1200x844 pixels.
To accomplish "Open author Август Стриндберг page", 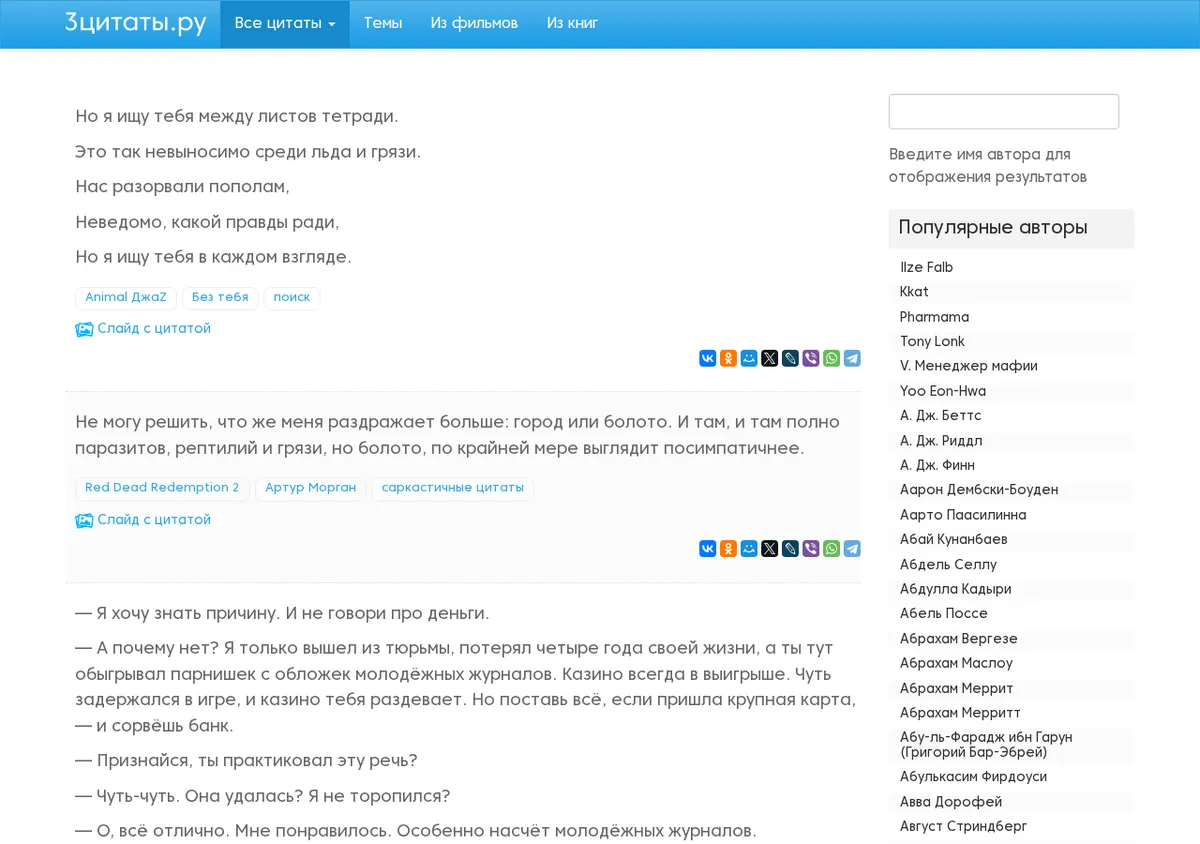I will click(963, 826).
